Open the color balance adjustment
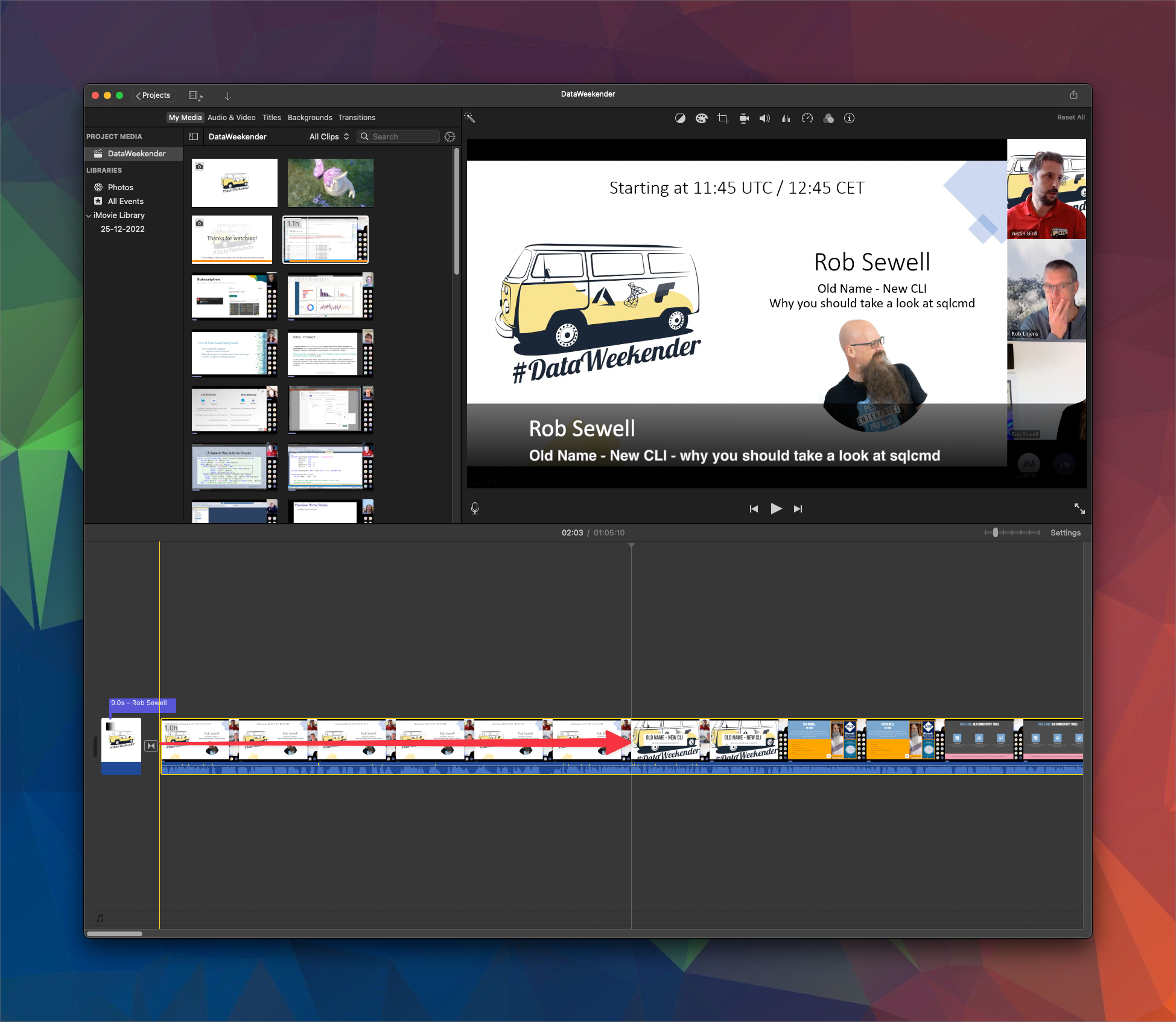This screenshot has height=1022, width=1176. (x=680, y=118)
